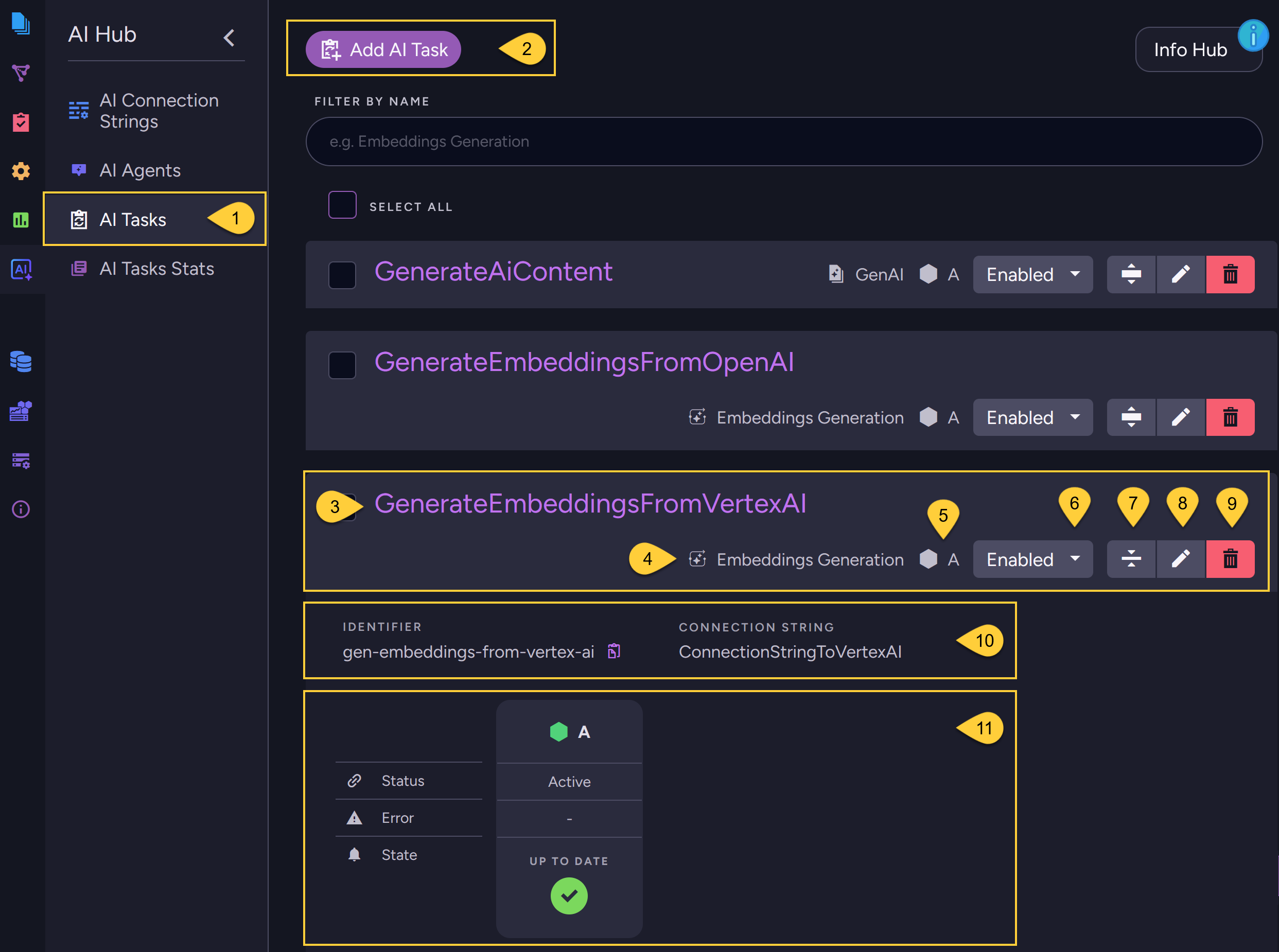This screenshot has height=952, width=1279.
Task: Switch to AI Tasks Stats
Action: point(157,268)
